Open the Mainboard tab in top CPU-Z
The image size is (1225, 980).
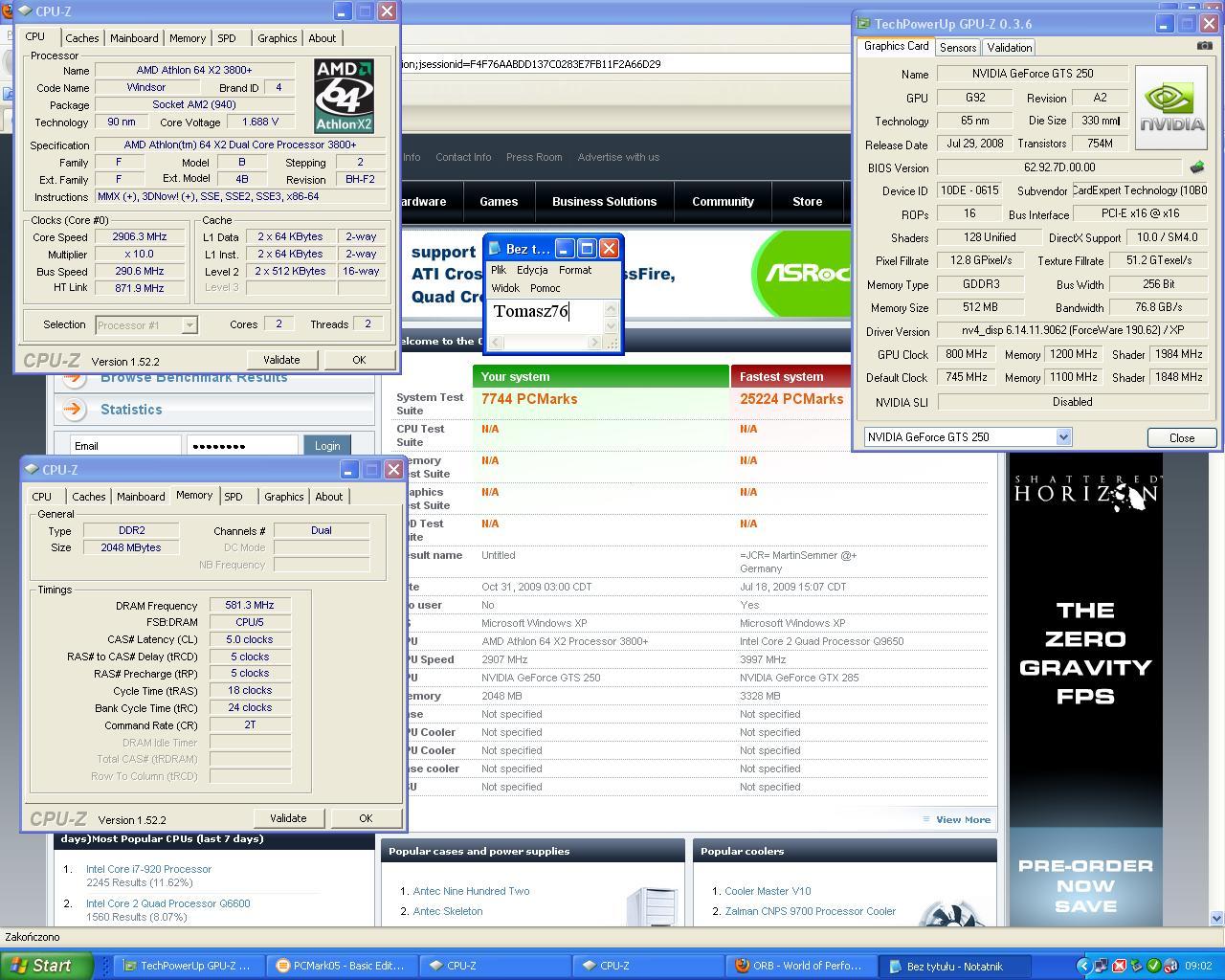click(x=134, y=38)
